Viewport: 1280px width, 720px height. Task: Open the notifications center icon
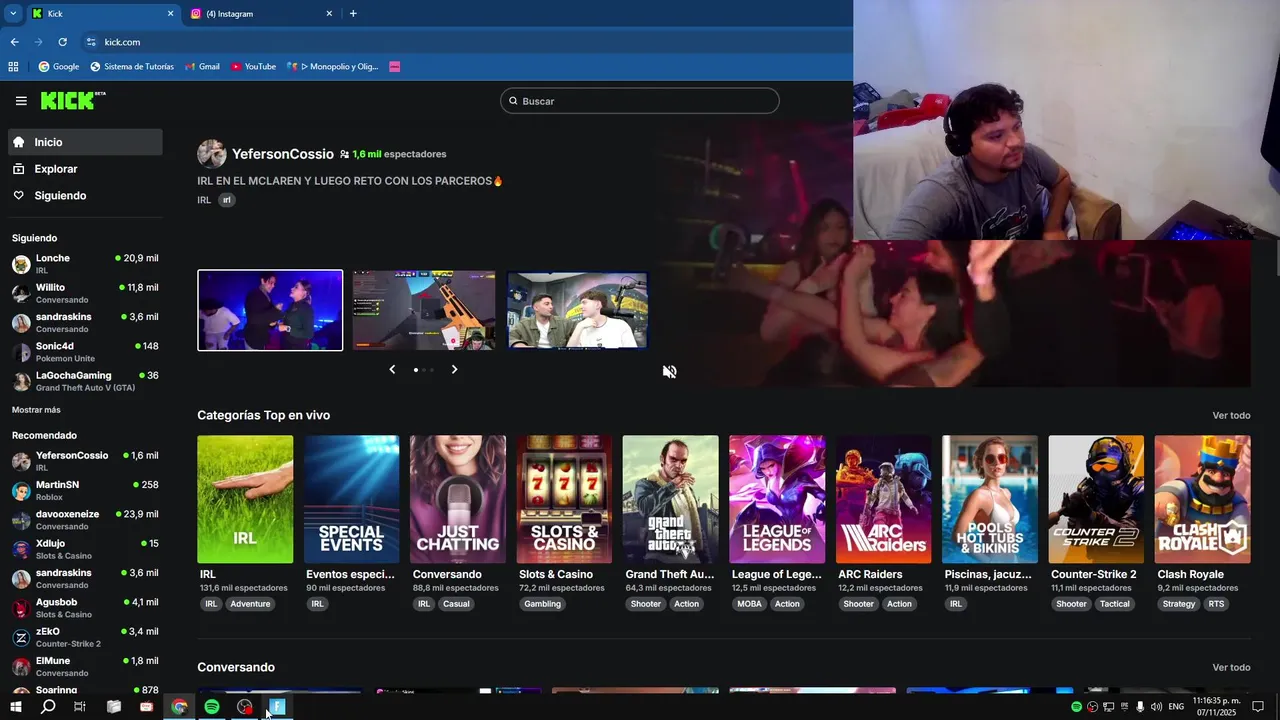[1258, 707]
